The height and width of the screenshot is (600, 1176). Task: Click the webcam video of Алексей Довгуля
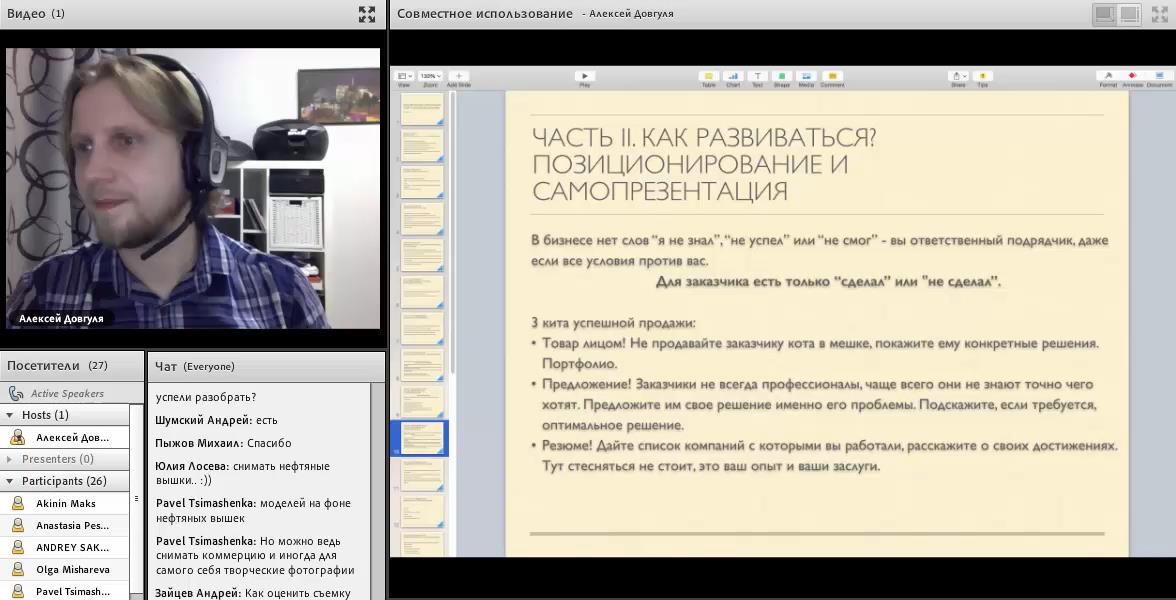pos(193,188)
